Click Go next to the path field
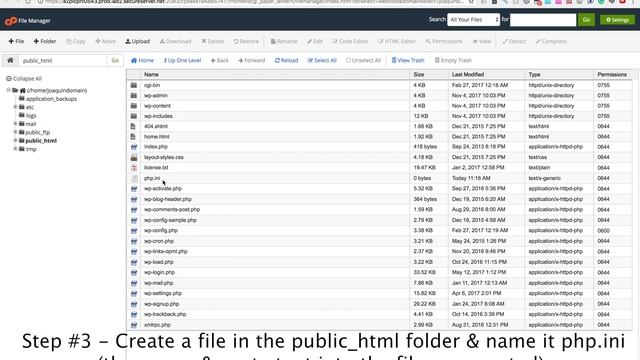 [115, 60]
